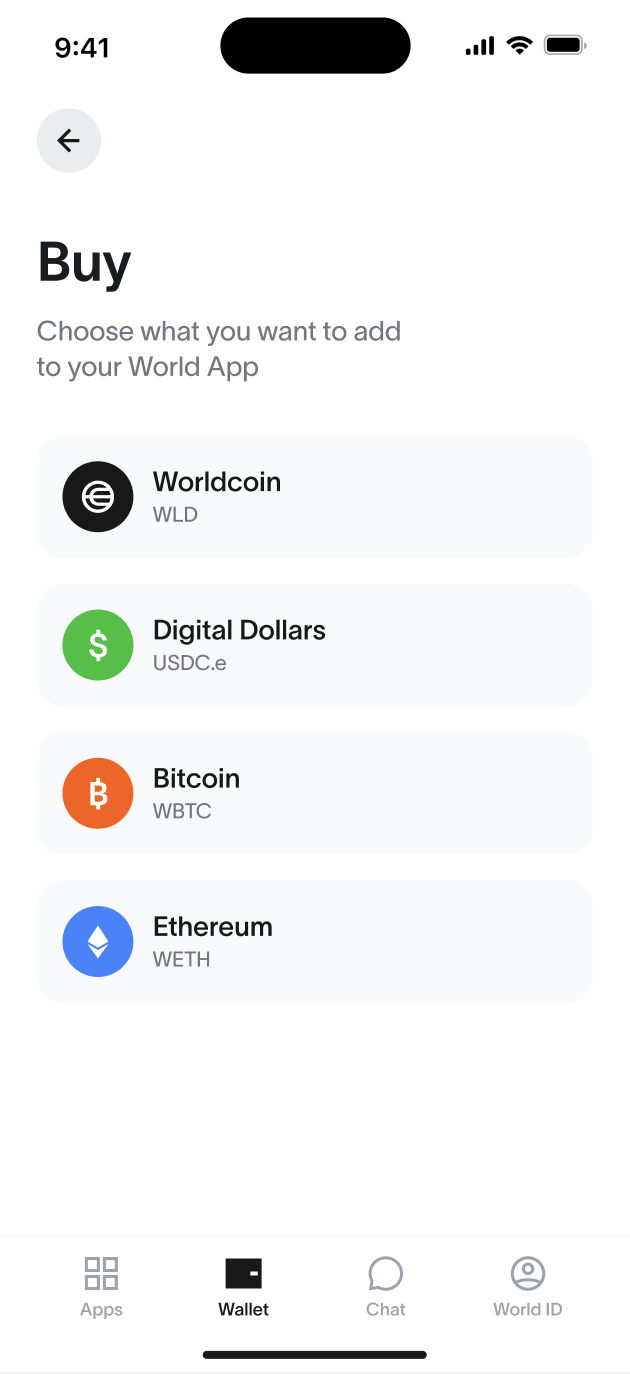Tap the home indicator bar
Viewport: 630px width, 1374px height.
point(315,1355)
